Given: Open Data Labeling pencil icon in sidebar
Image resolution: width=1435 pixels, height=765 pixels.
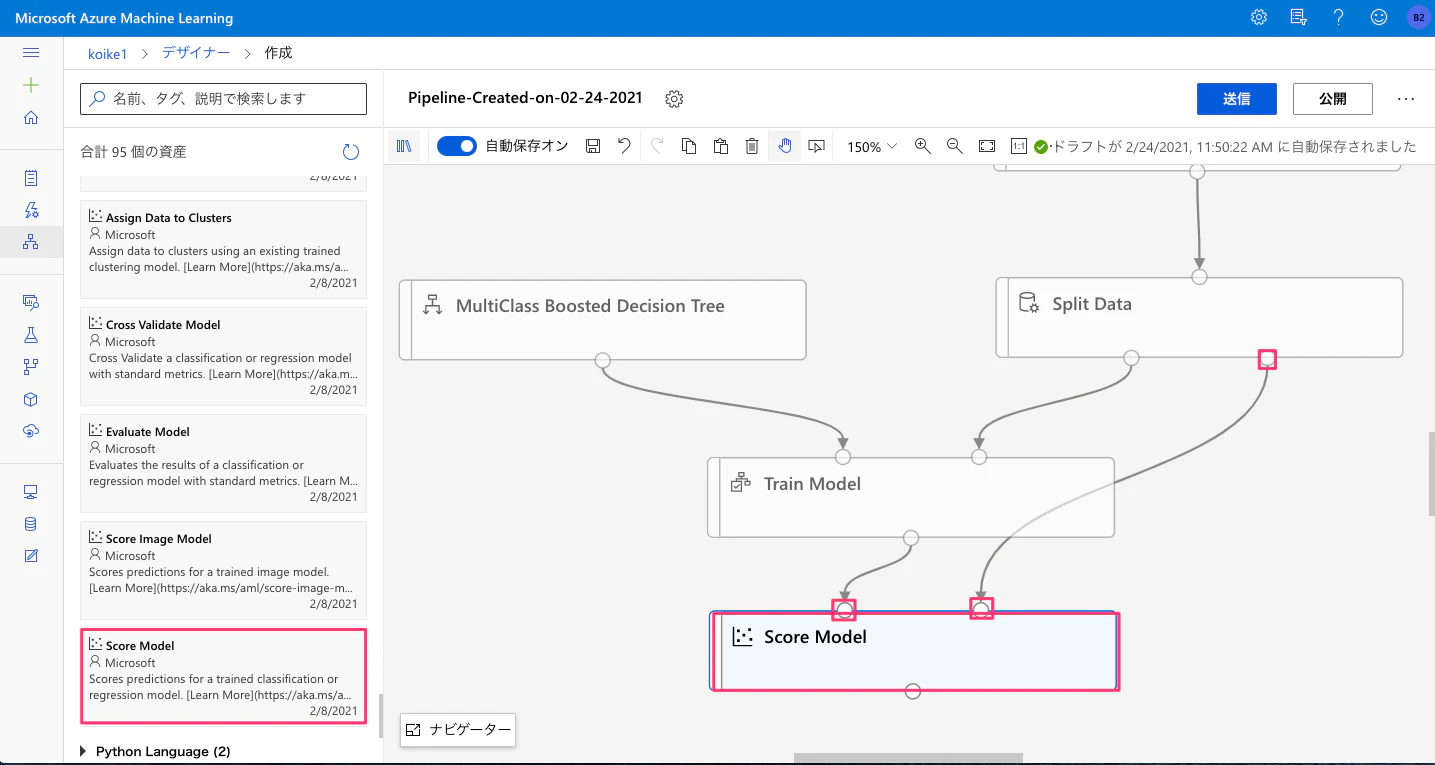Looking at the screenshot, I should [31, 555].
